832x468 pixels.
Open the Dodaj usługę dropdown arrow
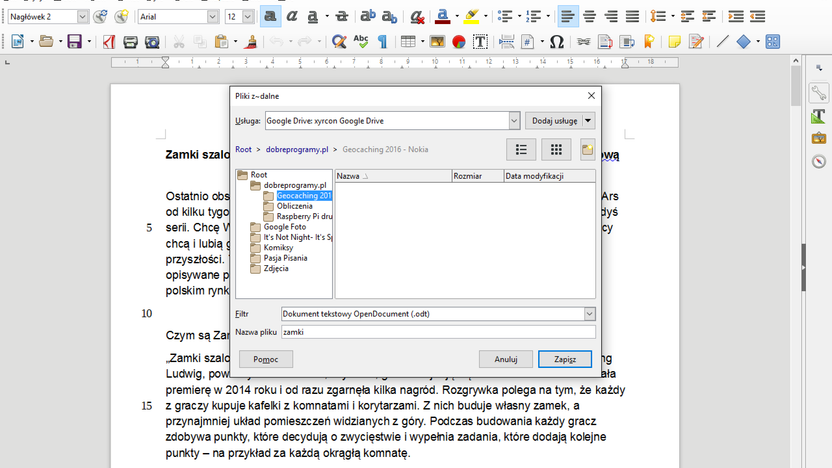(588, 121)
